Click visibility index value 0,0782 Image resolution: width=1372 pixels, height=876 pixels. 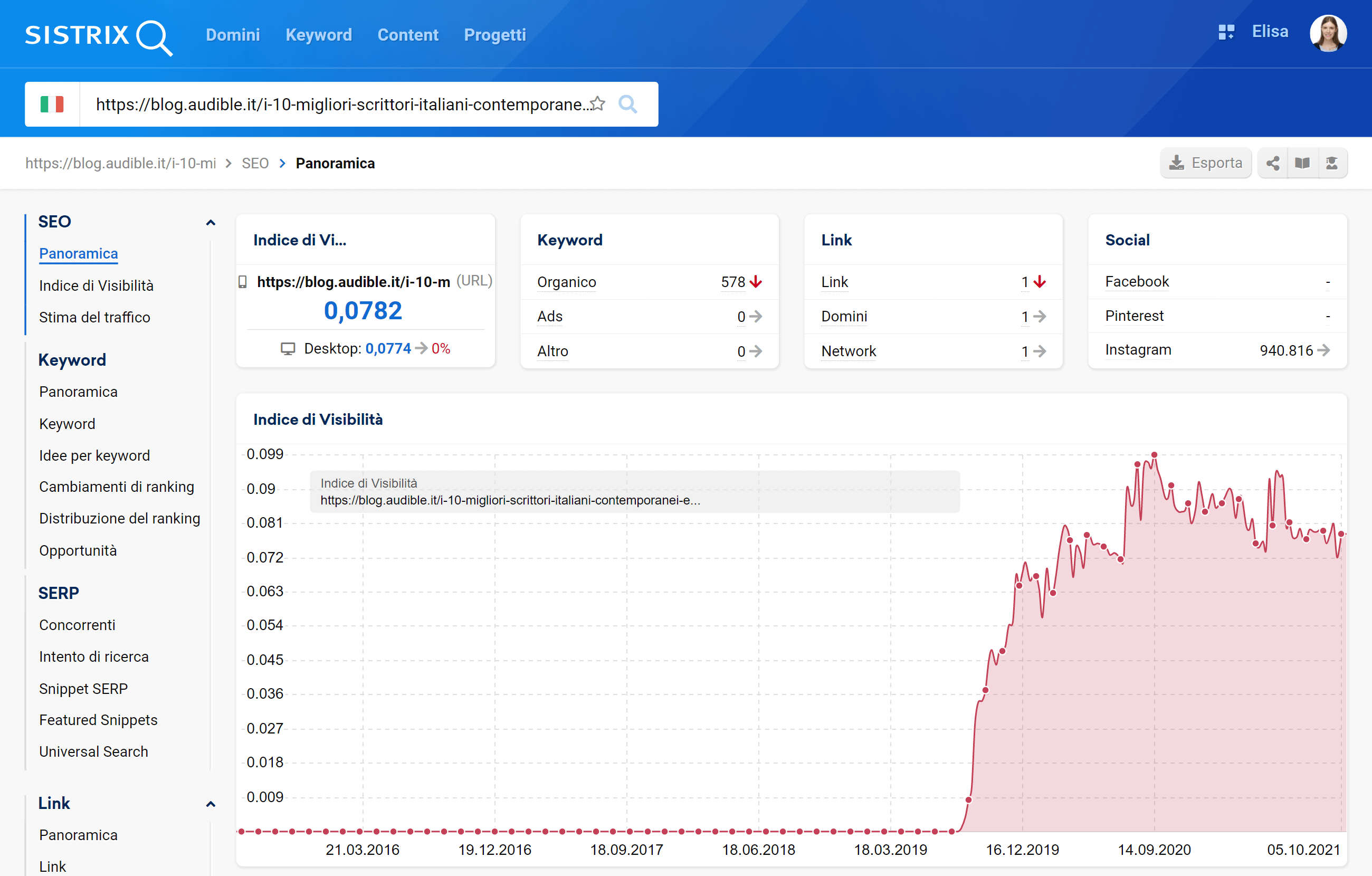(x=363, y=311)
